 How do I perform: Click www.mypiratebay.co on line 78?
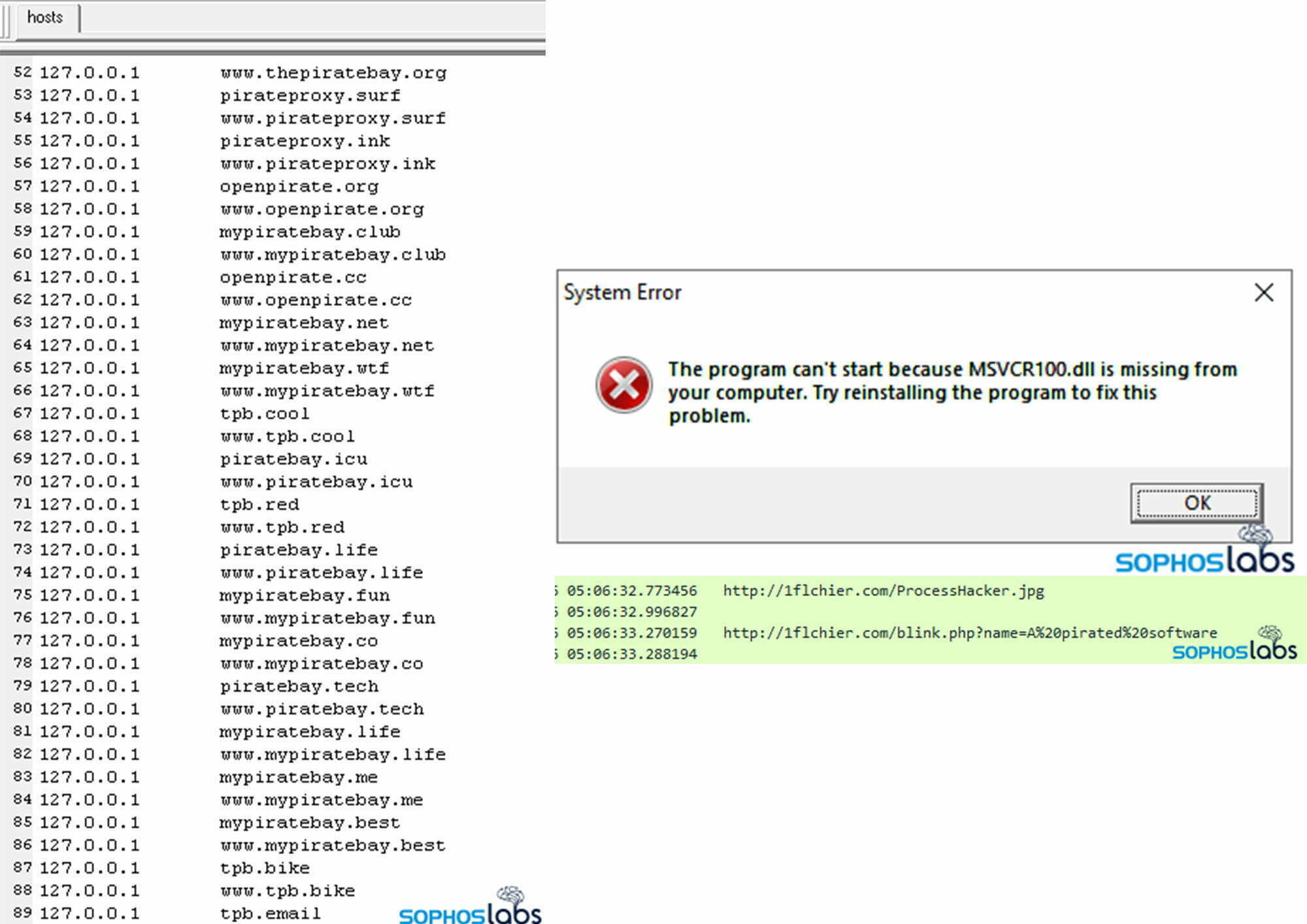tap(322, 663)
